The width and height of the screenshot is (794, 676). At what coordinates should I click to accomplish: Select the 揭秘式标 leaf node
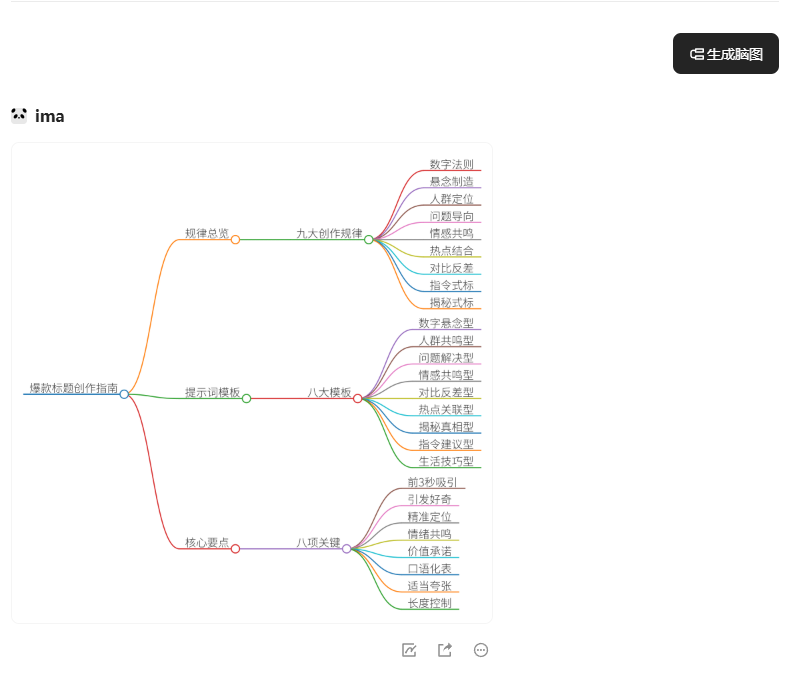point(451,302)
